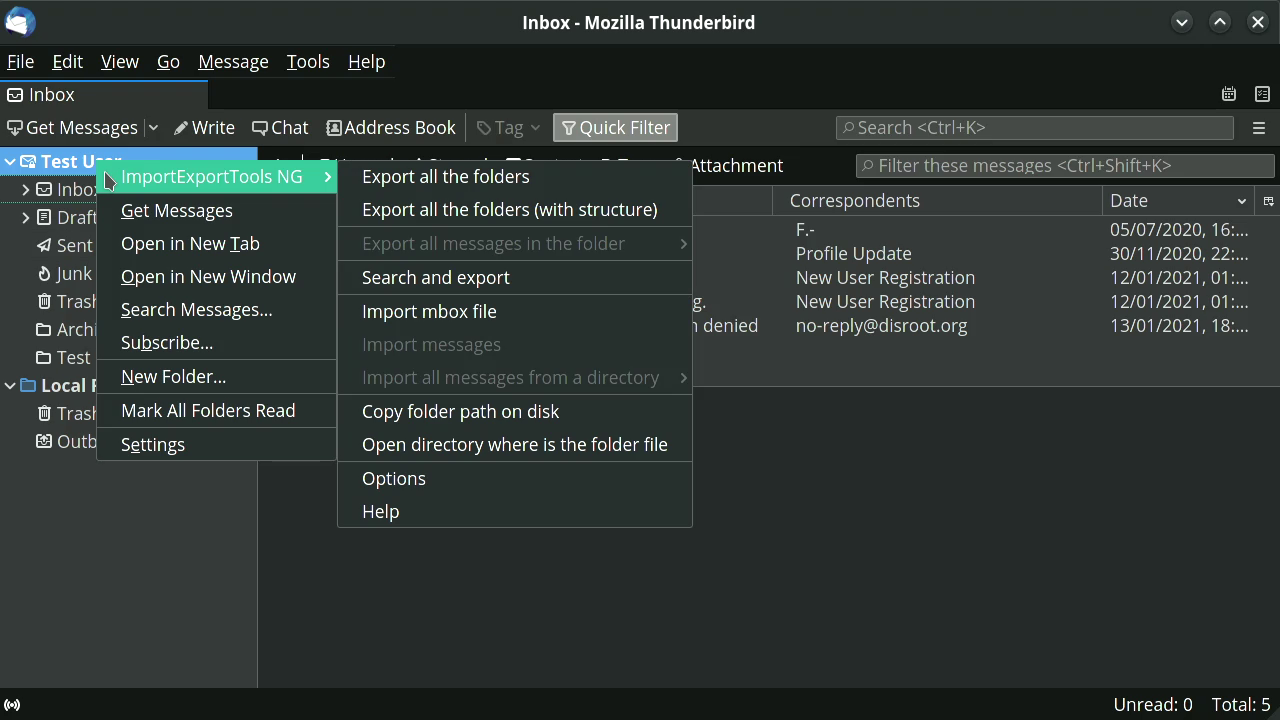Collapse the Test User account tree
1280x720 pixels.
point(10,161)
